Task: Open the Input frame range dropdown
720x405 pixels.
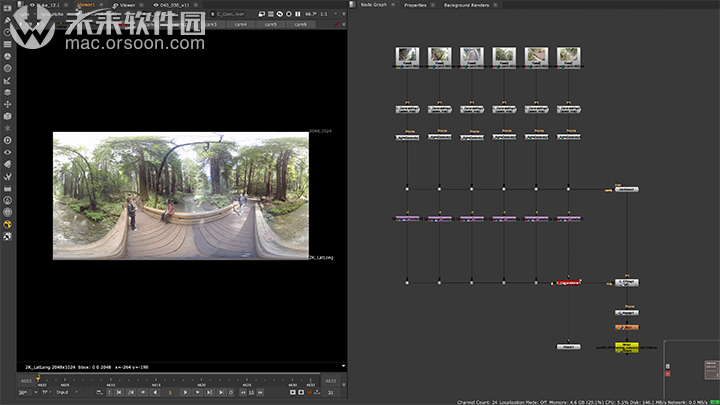Action: tap(67, 393)
